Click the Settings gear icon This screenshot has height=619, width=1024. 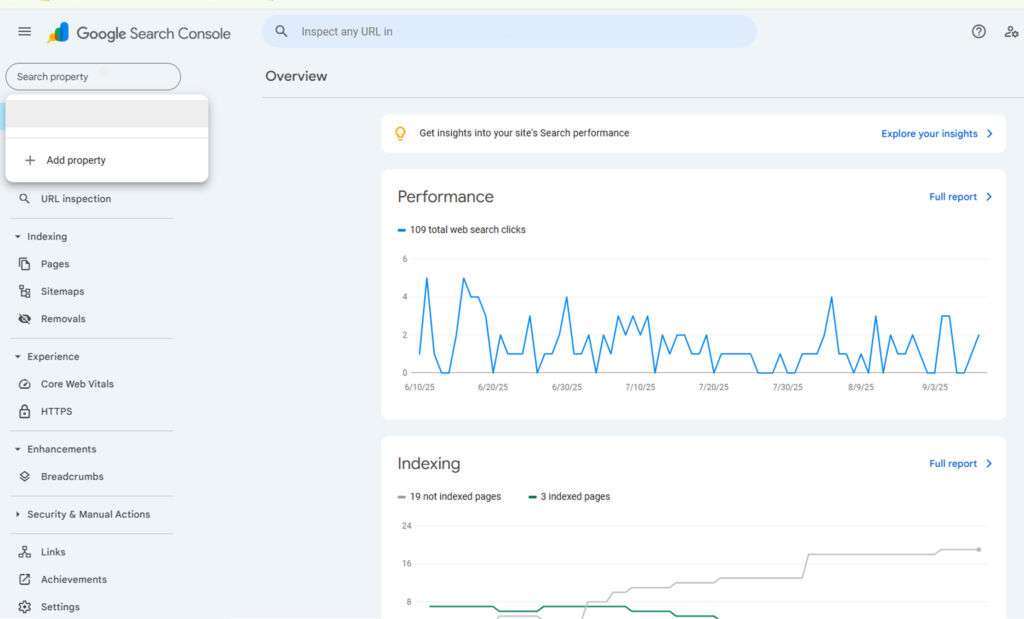tap(25, 607)
